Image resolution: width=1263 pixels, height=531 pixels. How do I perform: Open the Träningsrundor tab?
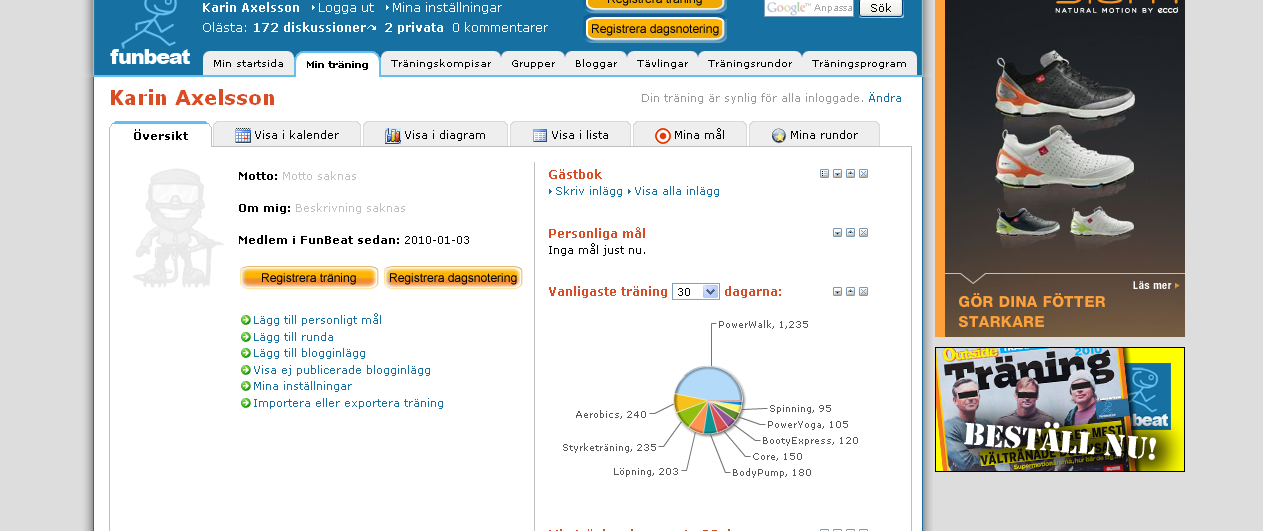(x=750, y=63)
